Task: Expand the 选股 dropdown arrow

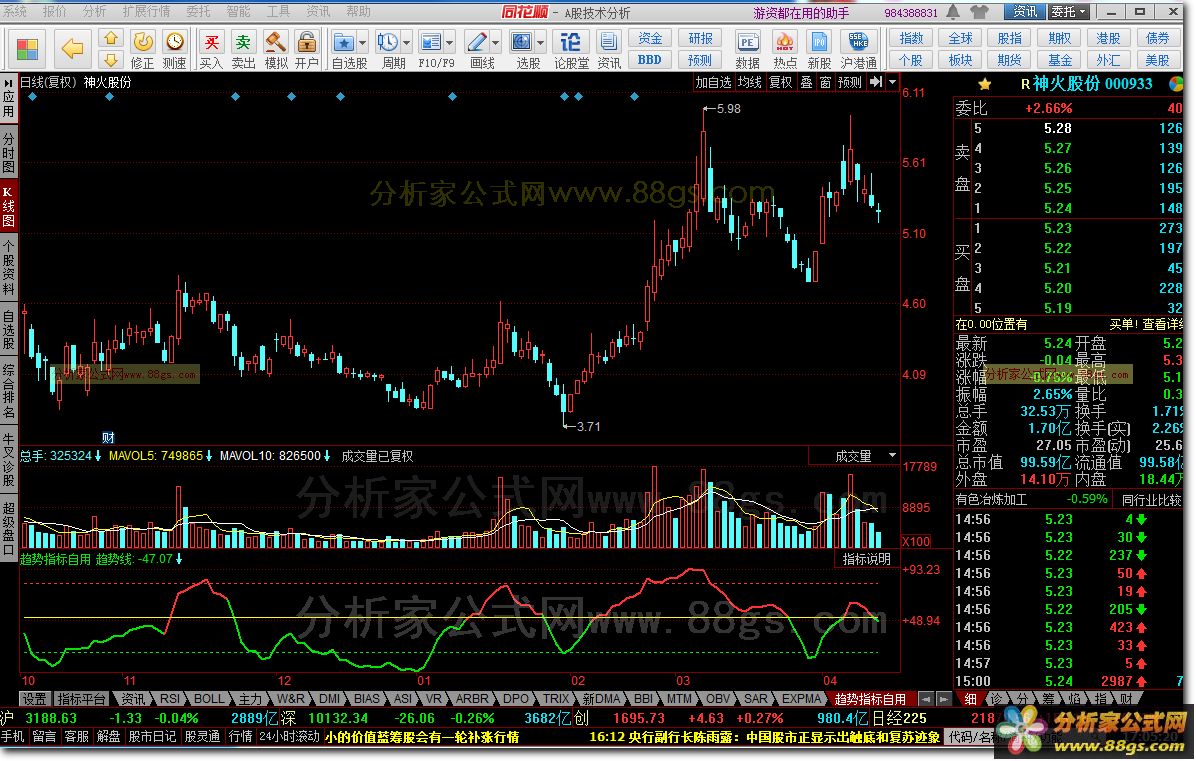Action: point(541,43)
